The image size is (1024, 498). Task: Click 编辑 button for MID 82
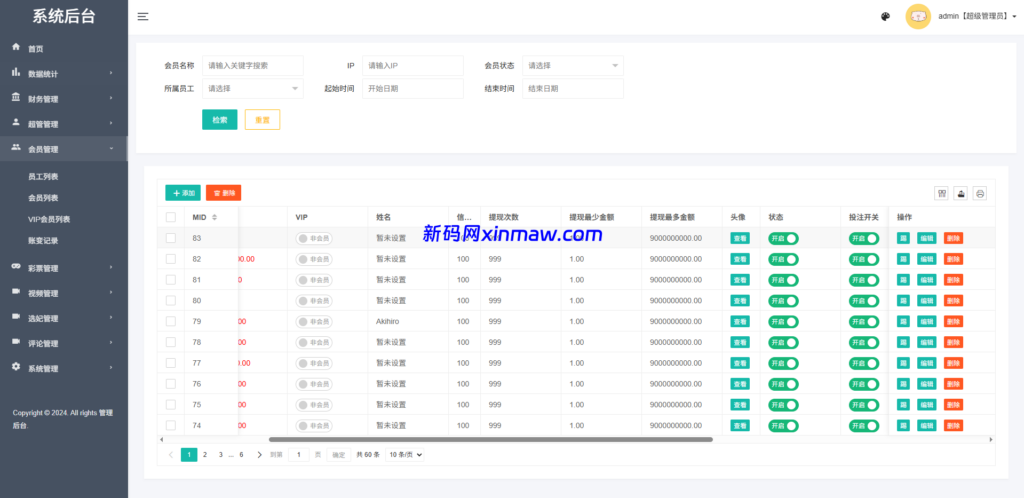(927, 259)
